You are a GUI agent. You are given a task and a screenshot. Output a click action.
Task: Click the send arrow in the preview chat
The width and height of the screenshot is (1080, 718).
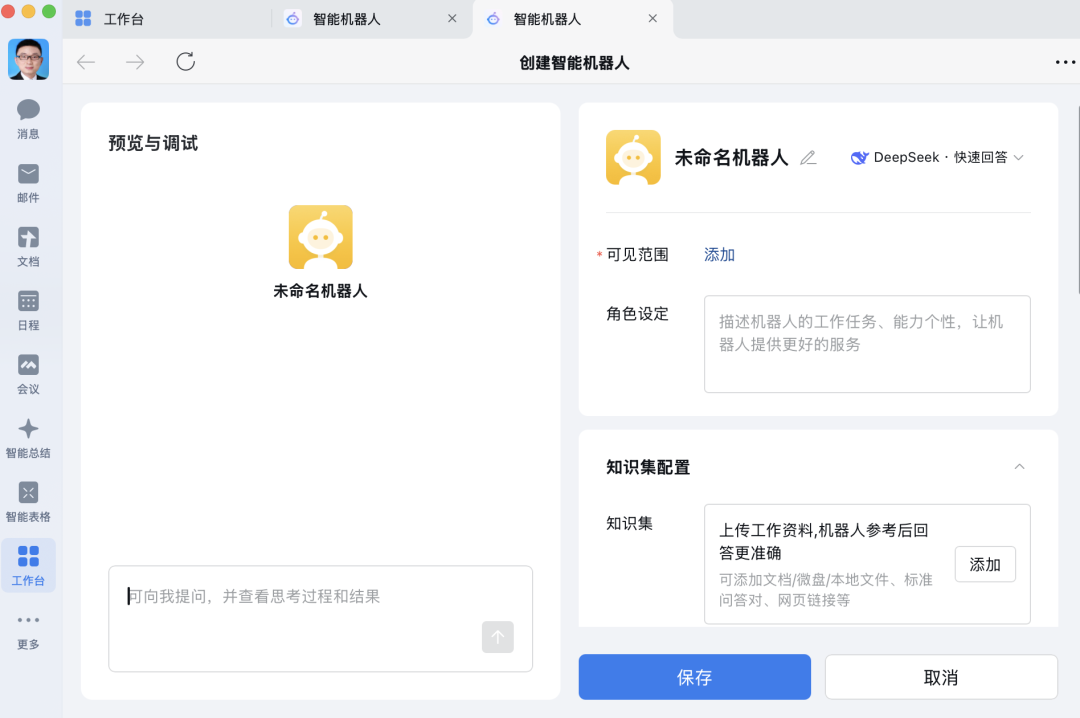497,637
